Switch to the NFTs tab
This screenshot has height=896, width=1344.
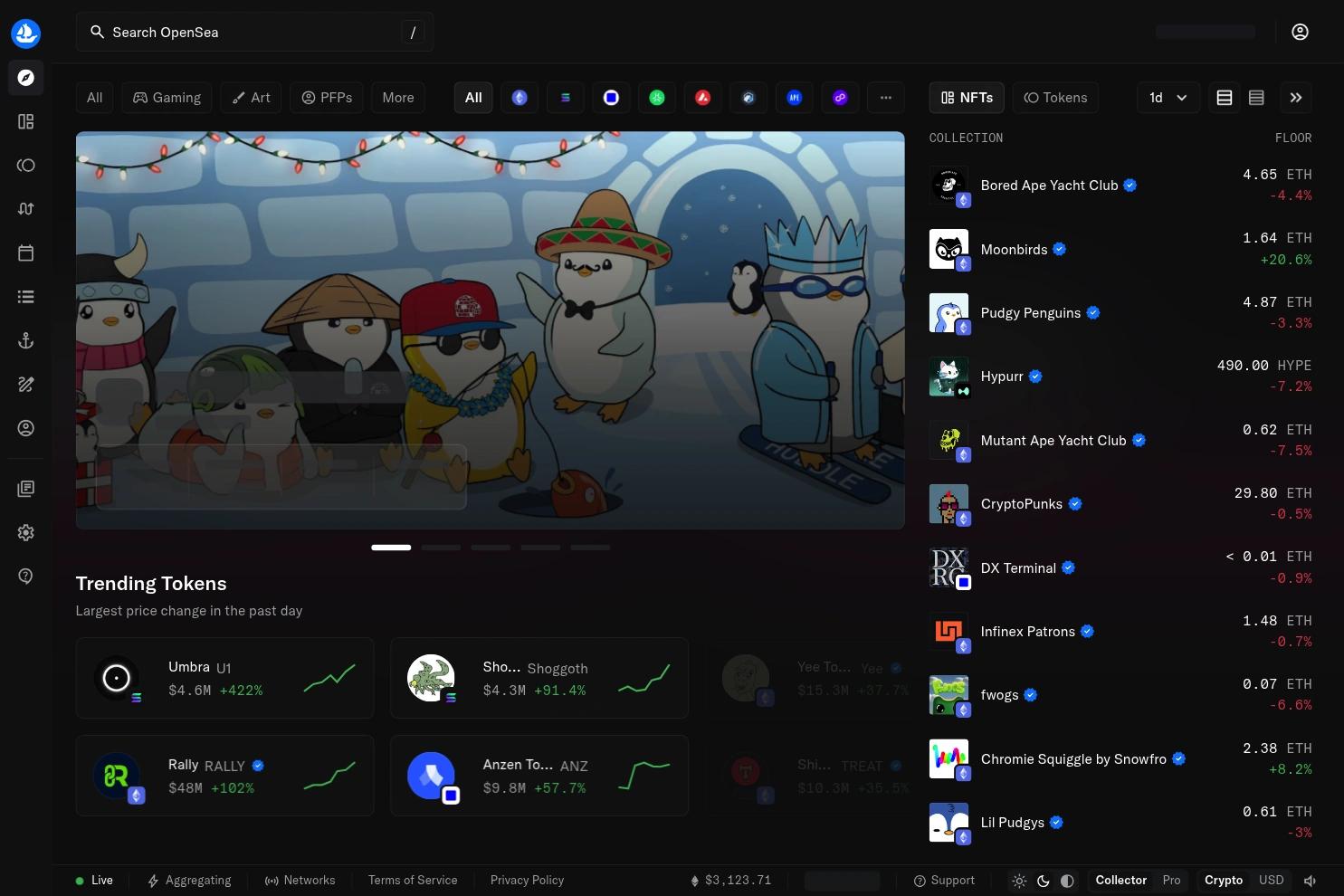click(x=967, y=98)
